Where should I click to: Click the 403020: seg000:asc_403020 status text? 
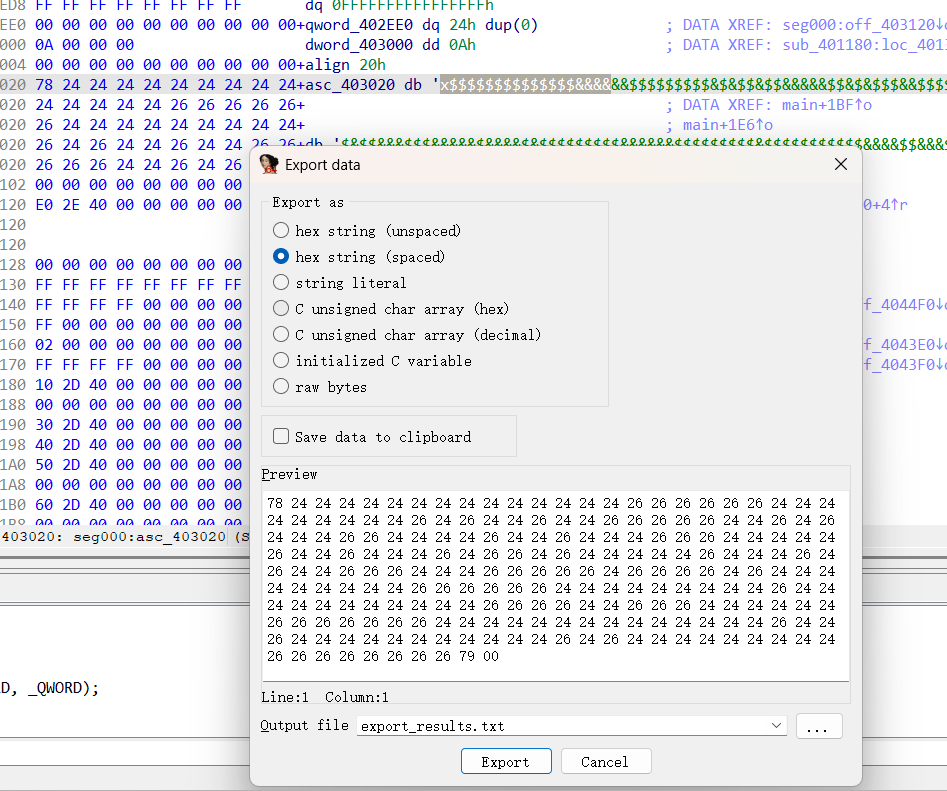pyautogui.click(x=114, y=537)
